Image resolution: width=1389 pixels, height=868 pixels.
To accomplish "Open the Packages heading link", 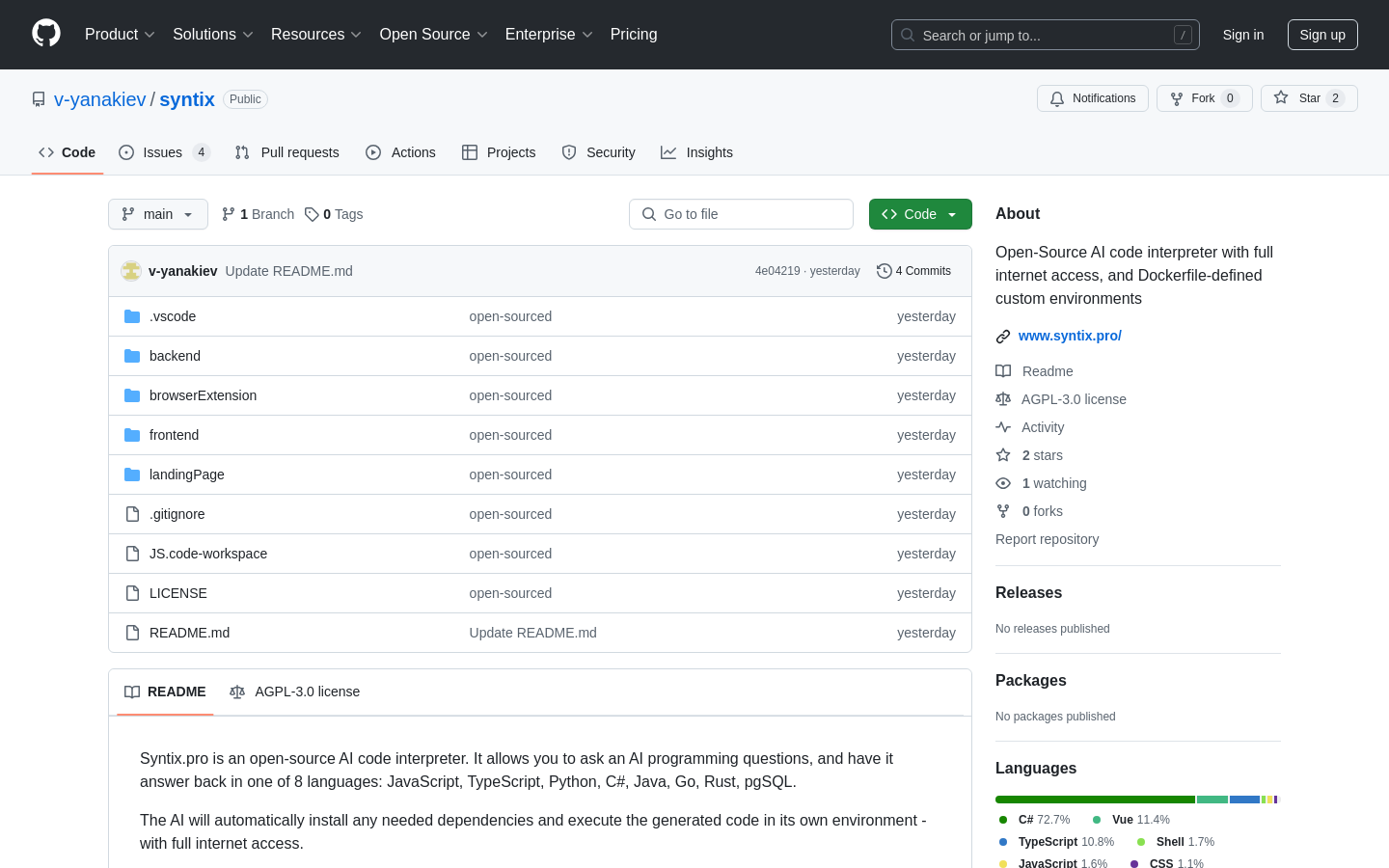I will [x=1030, y=680].
